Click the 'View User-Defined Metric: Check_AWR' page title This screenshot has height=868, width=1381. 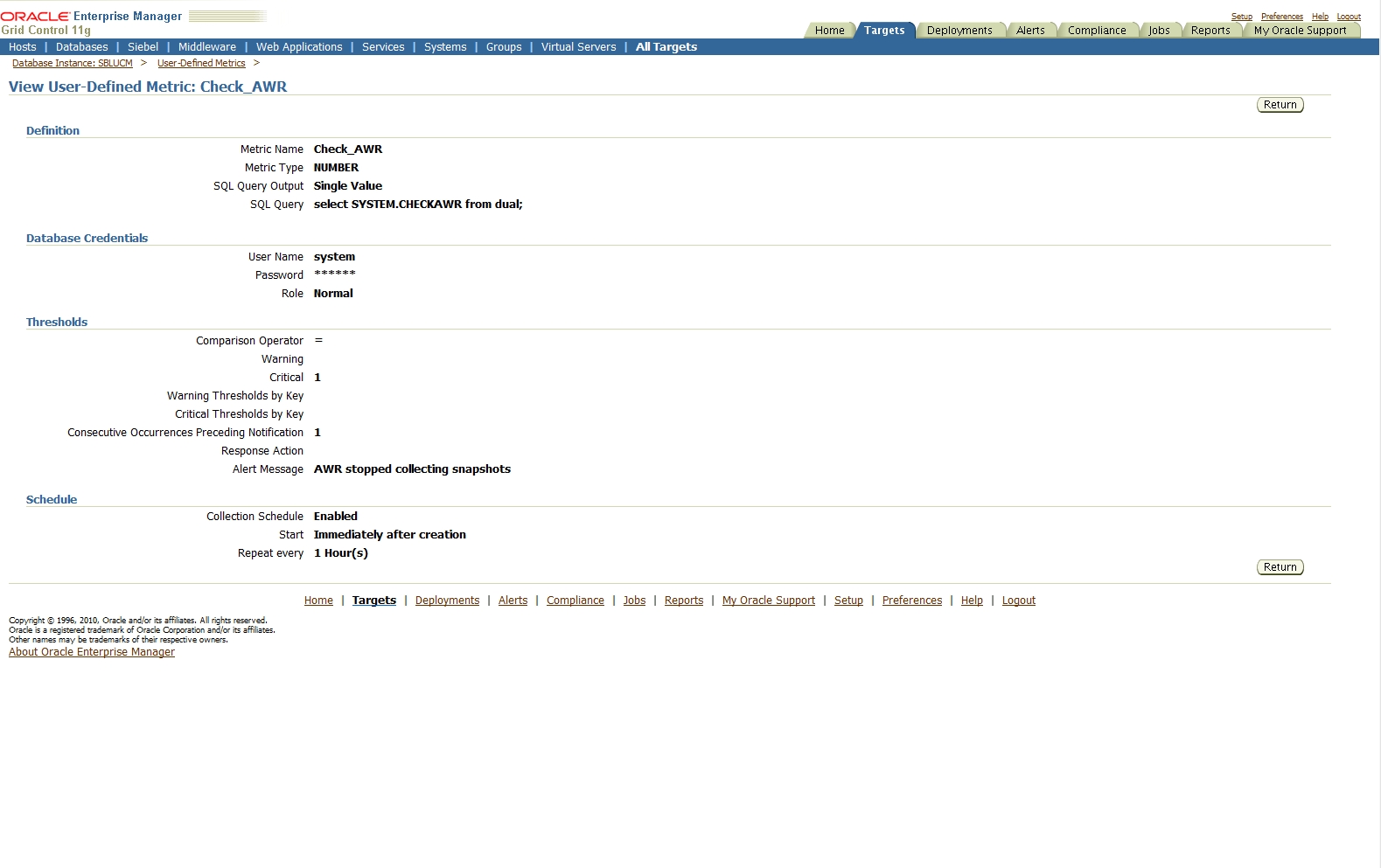pyautogui.click(x=148, y=87)
